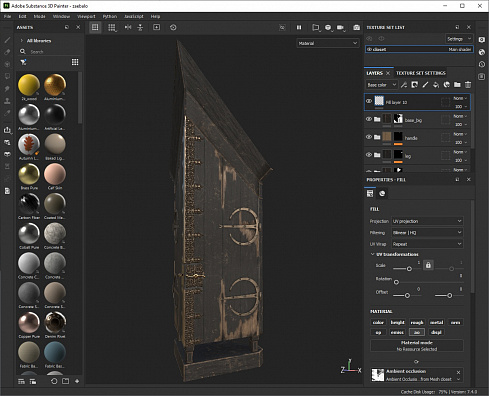Toggle visibility of the handle layer
489x396 pixels.
pyautogui.click(x=369, y=137)
